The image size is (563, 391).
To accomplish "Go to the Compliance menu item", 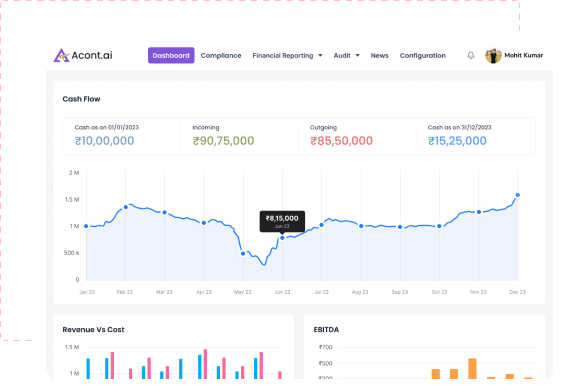I will (x=221, y=56).
